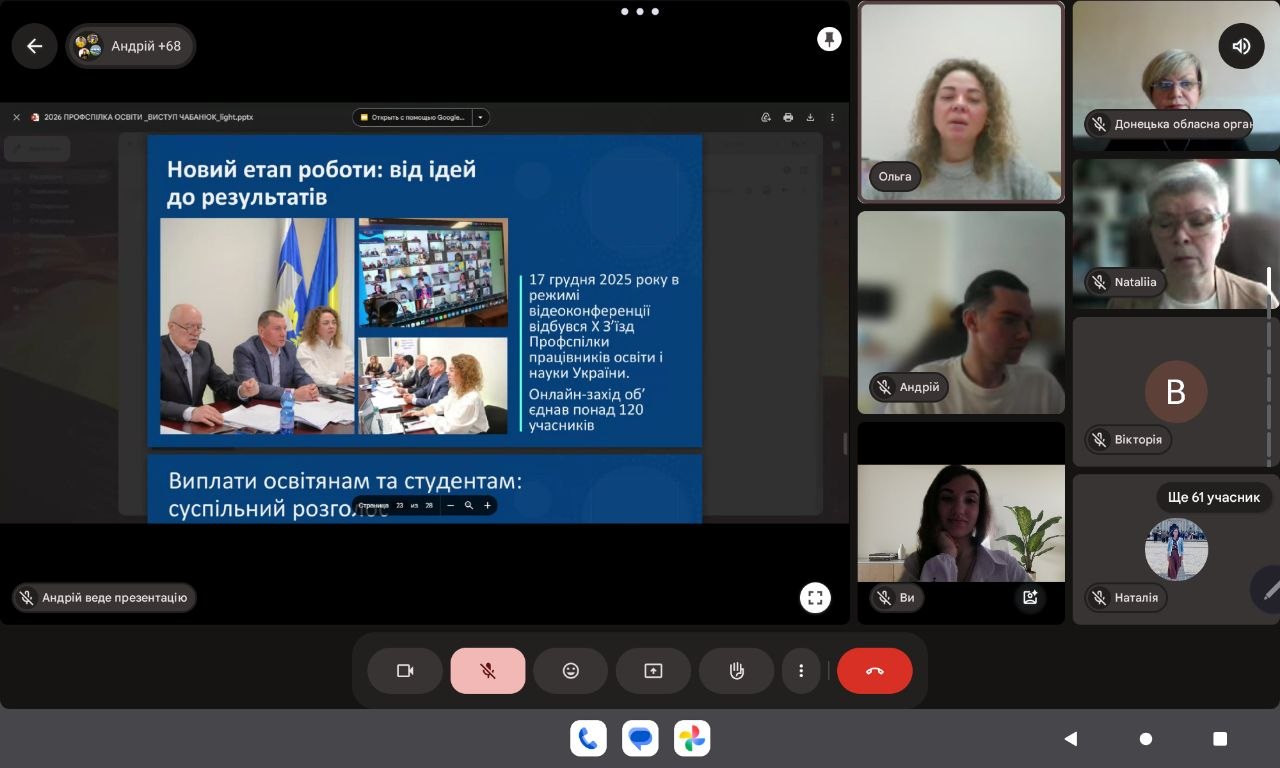Viewport: 1280px width, 768px height.
Task: Raise hand in the meeting
Action: [x=737, y=671]
